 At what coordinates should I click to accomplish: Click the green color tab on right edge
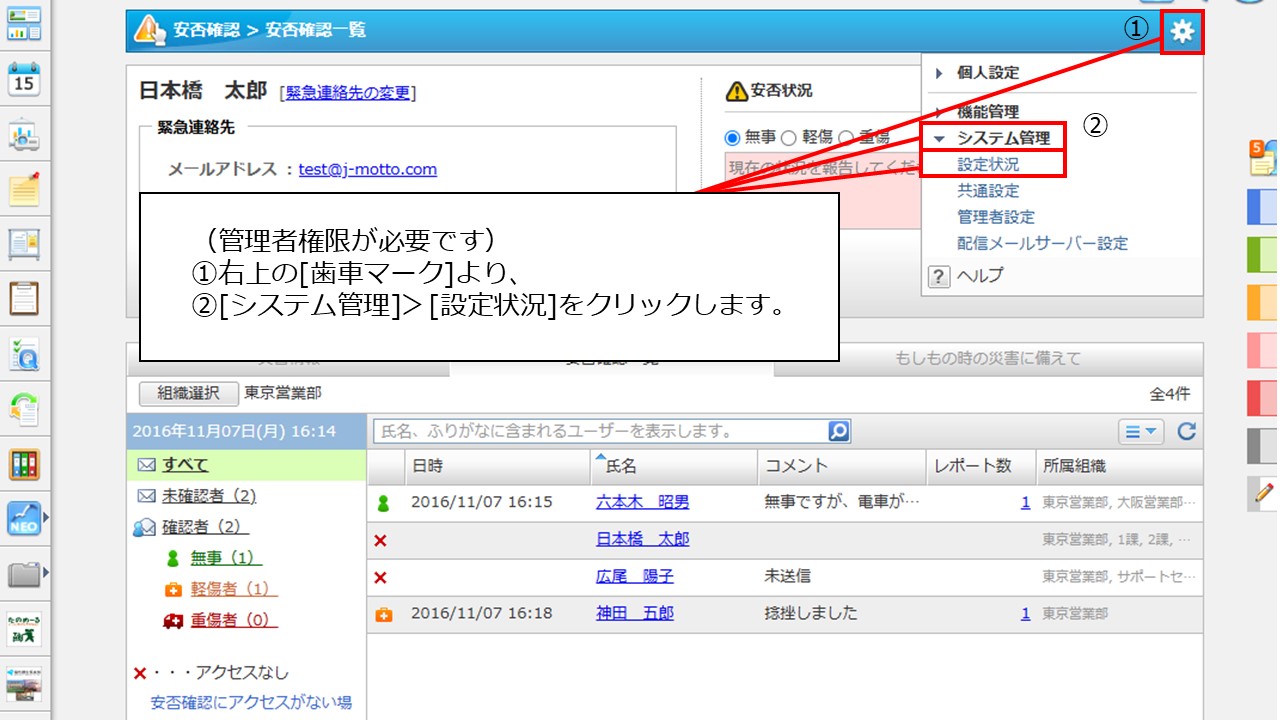1263,254
